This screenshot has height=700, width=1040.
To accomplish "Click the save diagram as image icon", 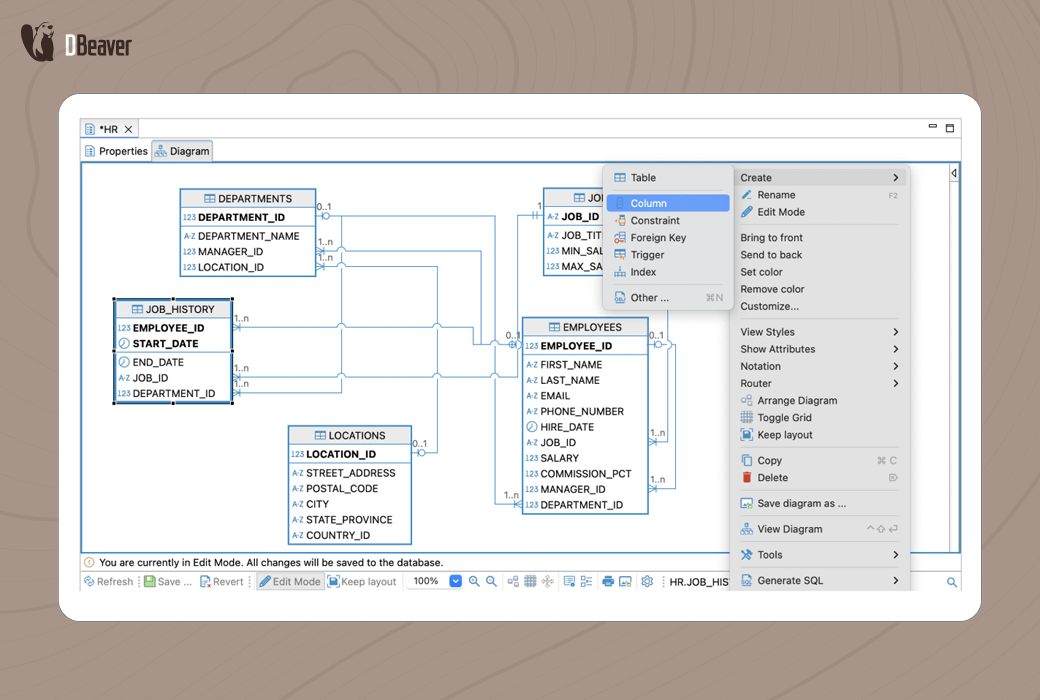I will click(625, 582).
